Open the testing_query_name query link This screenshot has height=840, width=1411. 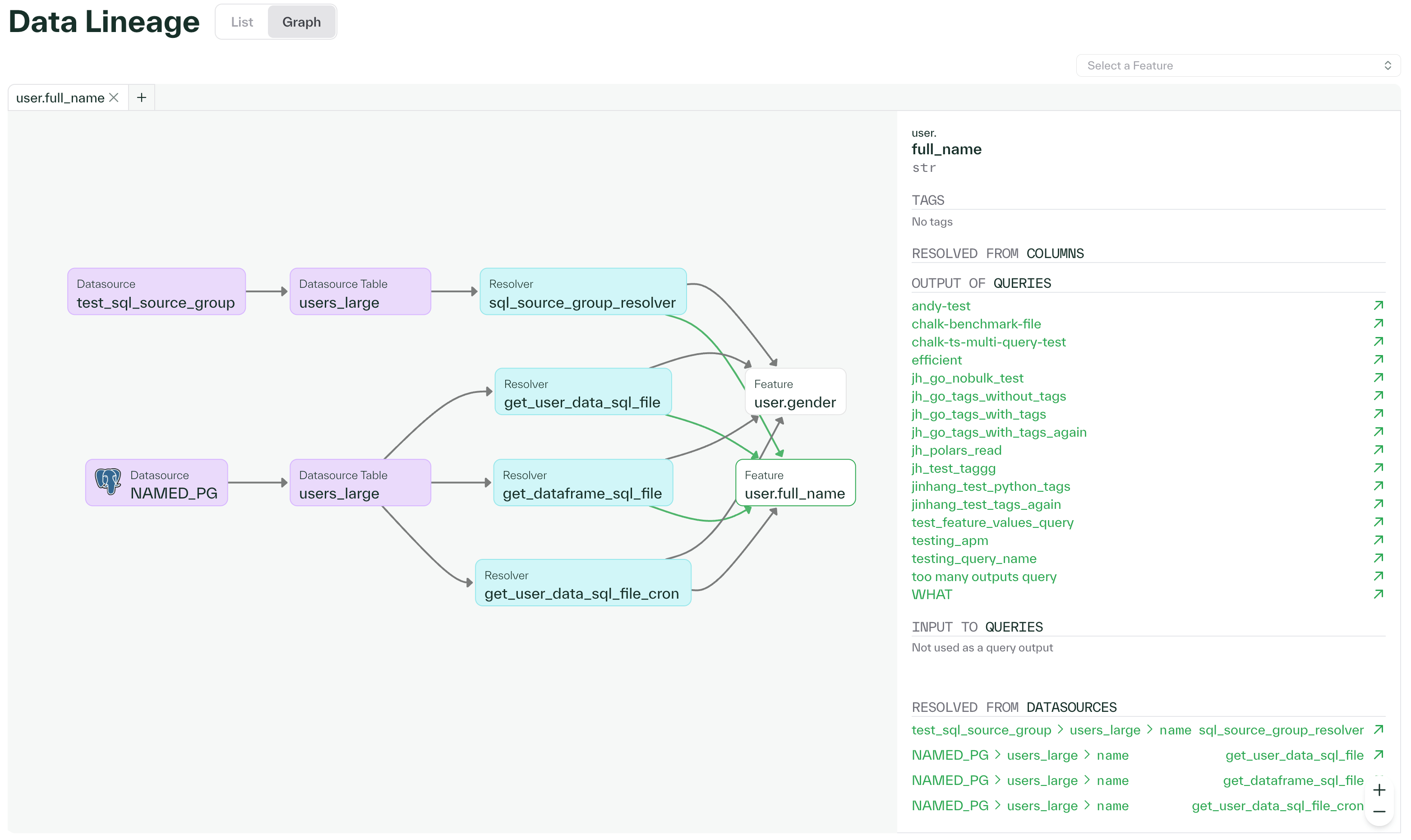(974, 558)
